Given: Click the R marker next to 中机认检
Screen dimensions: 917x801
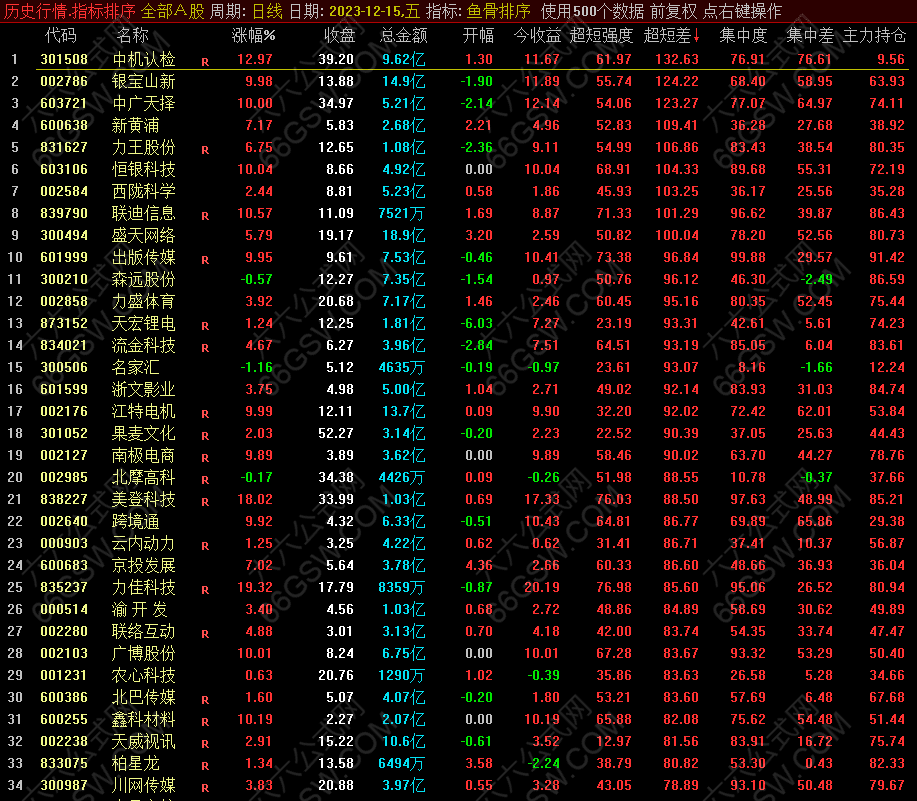Looking at the screenshot, I should click(205, 61).
